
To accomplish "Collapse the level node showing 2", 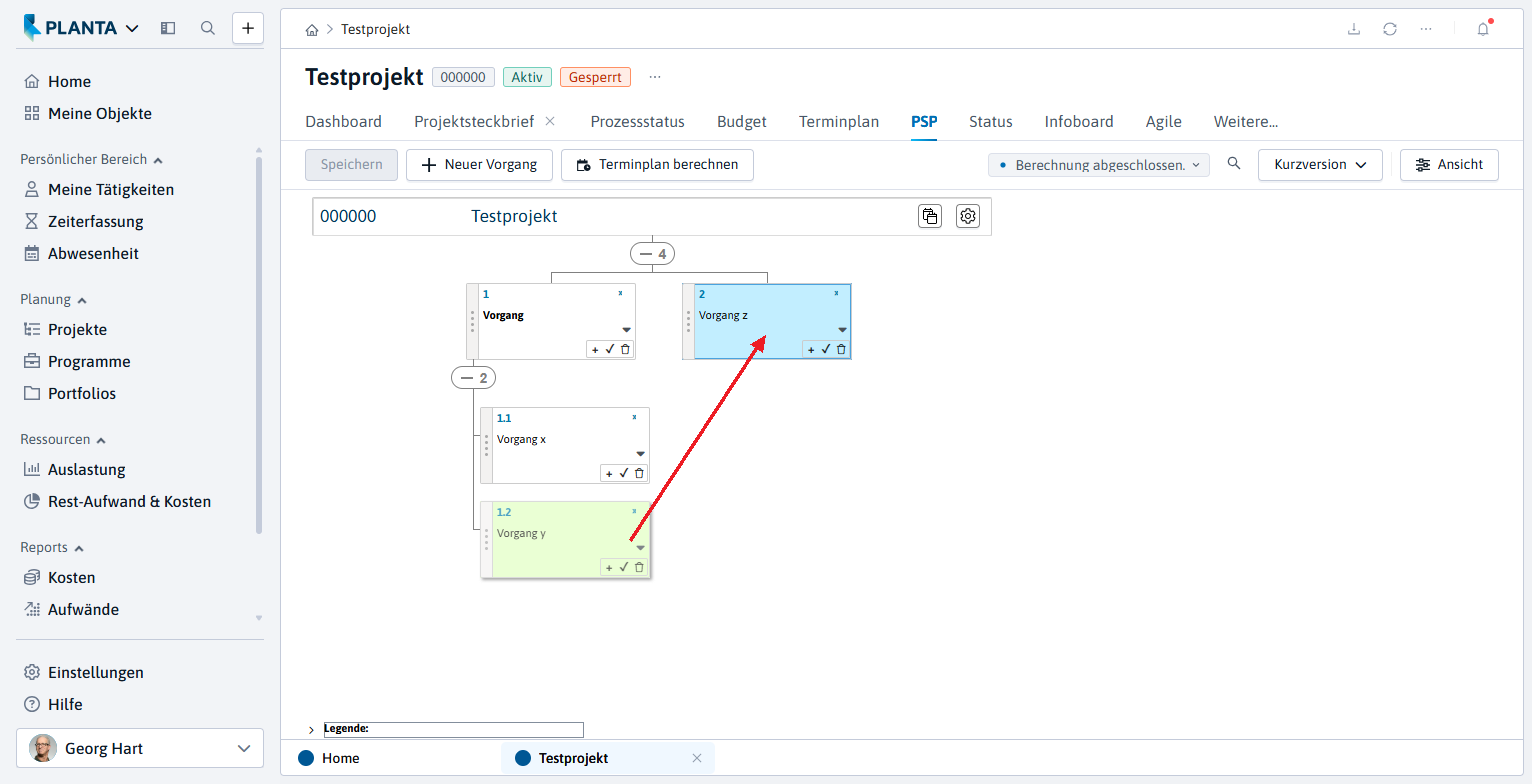I will 474,378.
